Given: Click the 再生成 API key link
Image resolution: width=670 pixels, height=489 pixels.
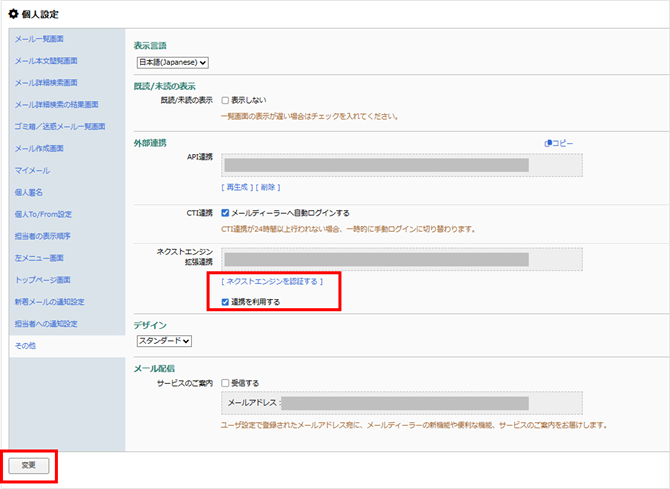Looking at the screenshot, I should (237, 187).
